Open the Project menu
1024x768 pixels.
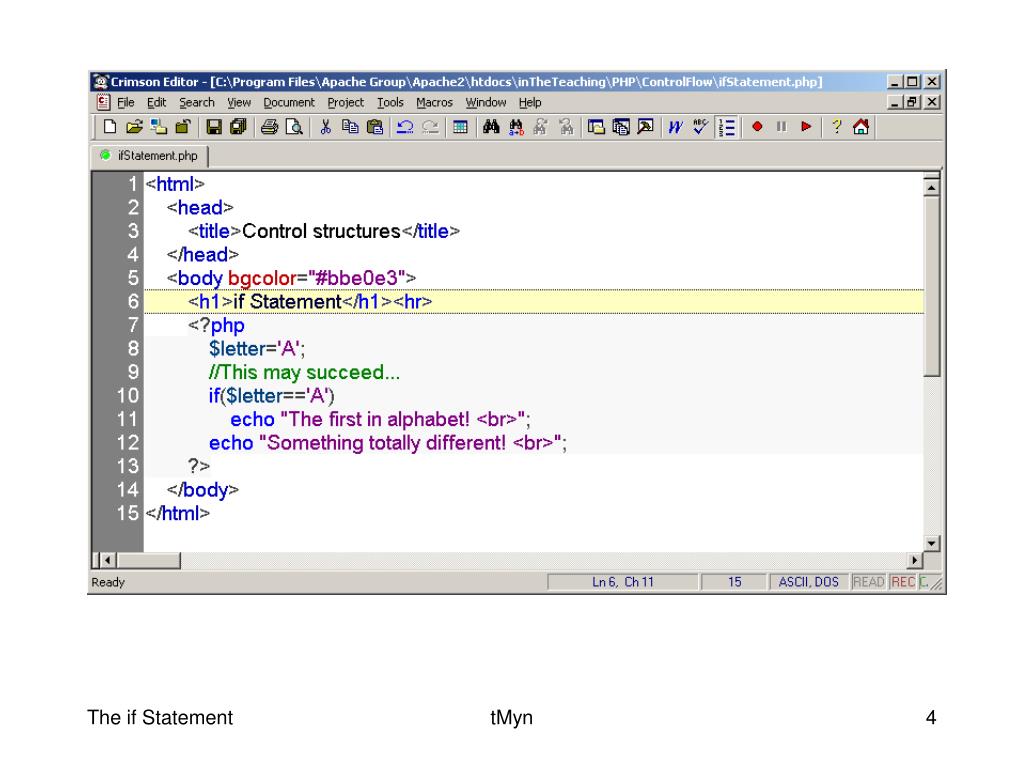click(x=345, y=103)
